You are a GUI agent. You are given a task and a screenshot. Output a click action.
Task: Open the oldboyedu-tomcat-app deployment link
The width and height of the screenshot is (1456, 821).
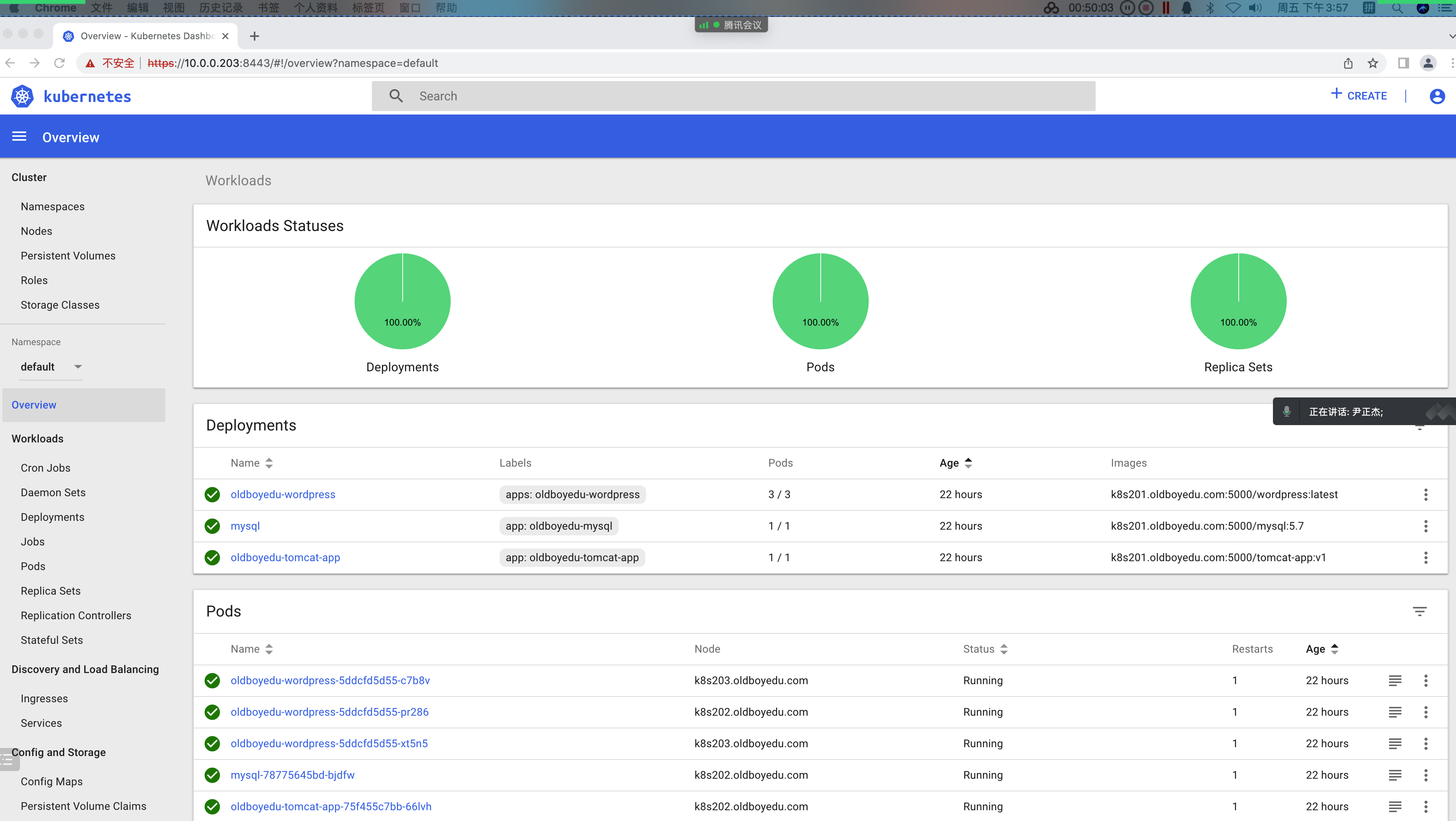pyautogui.click(x=285, y=558)
